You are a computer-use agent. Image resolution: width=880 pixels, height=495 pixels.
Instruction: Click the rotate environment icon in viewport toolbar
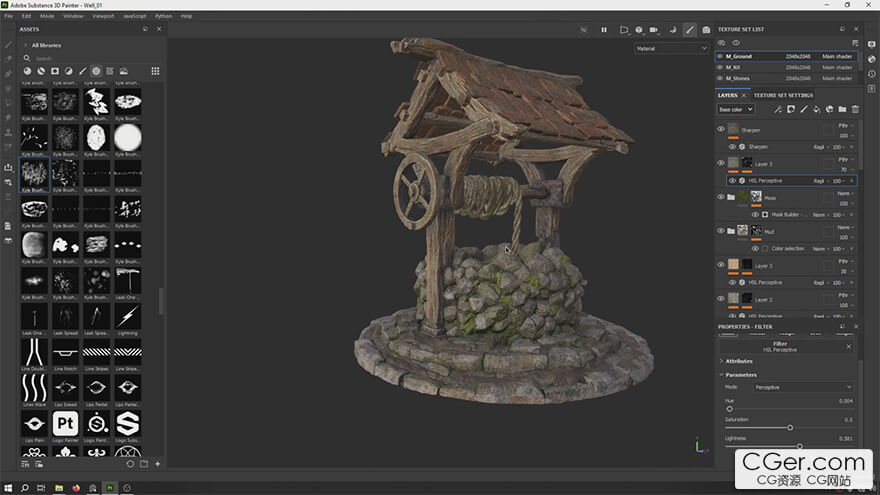(673, 30)
